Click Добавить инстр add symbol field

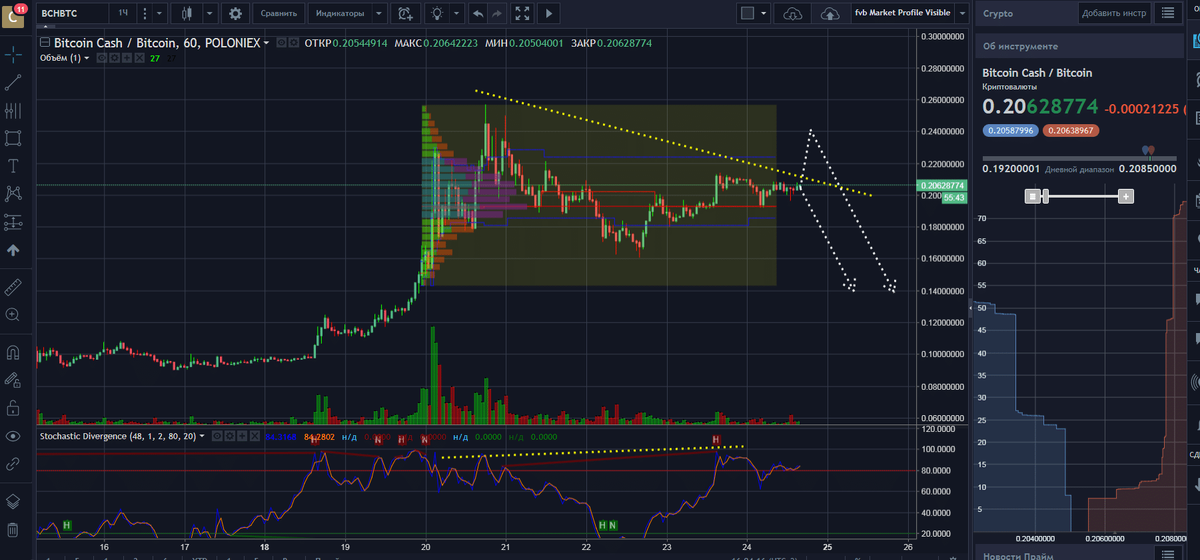[1114, 13]
